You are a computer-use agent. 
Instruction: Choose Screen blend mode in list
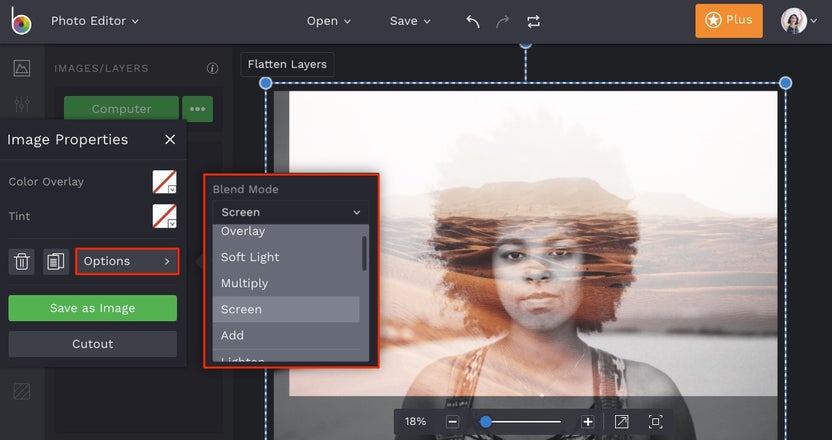pos(286,309)
